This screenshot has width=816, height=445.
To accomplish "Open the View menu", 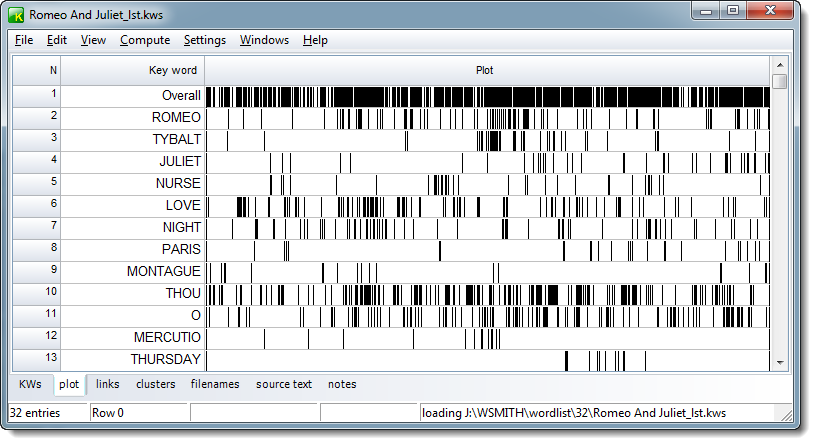I will pos(93,40).
